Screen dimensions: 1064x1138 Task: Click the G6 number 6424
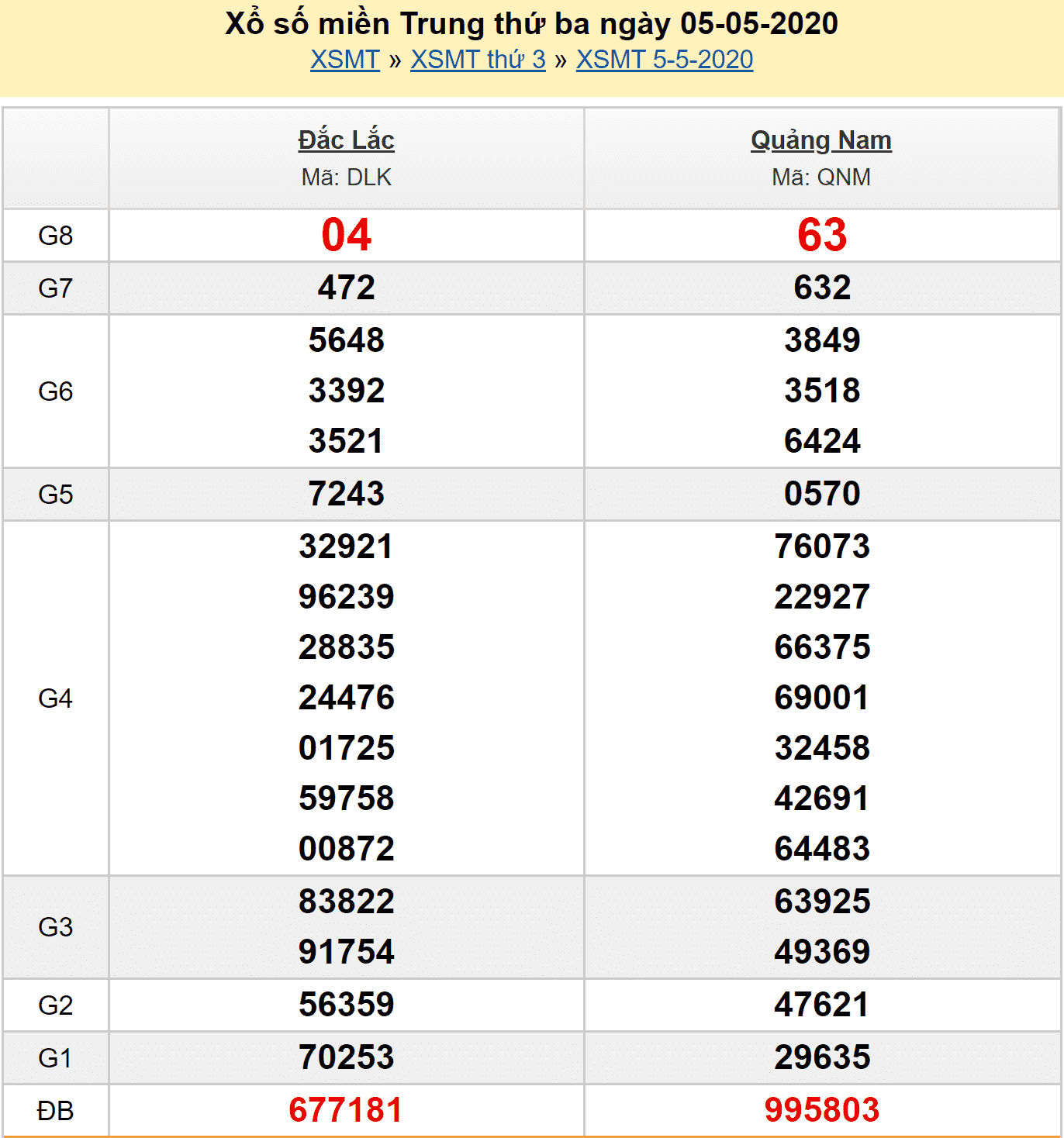tap(822, 441)
